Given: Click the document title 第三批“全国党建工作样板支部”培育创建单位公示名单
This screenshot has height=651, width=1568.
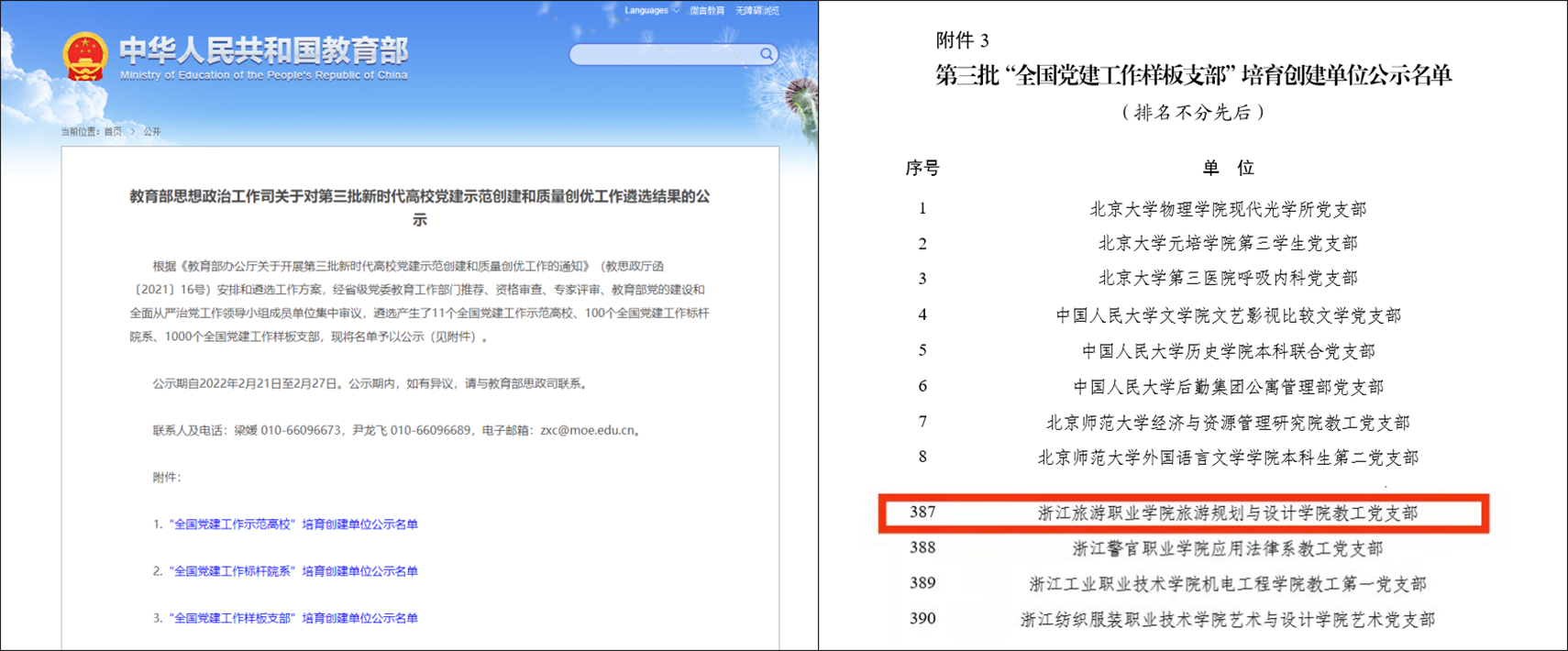Looking at the screenshot, I should [x=1193, y=75].
